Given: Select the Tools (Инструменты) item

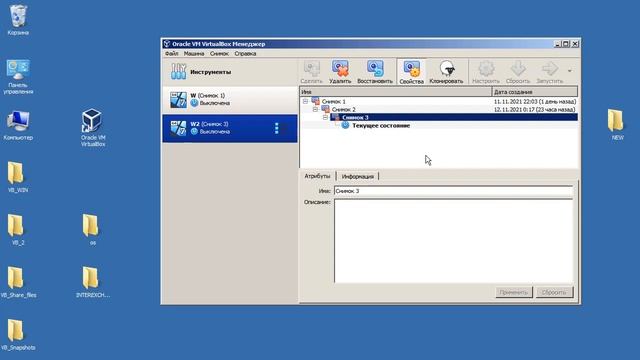Looking at the screenshot, I should click(x=230, y=72).
